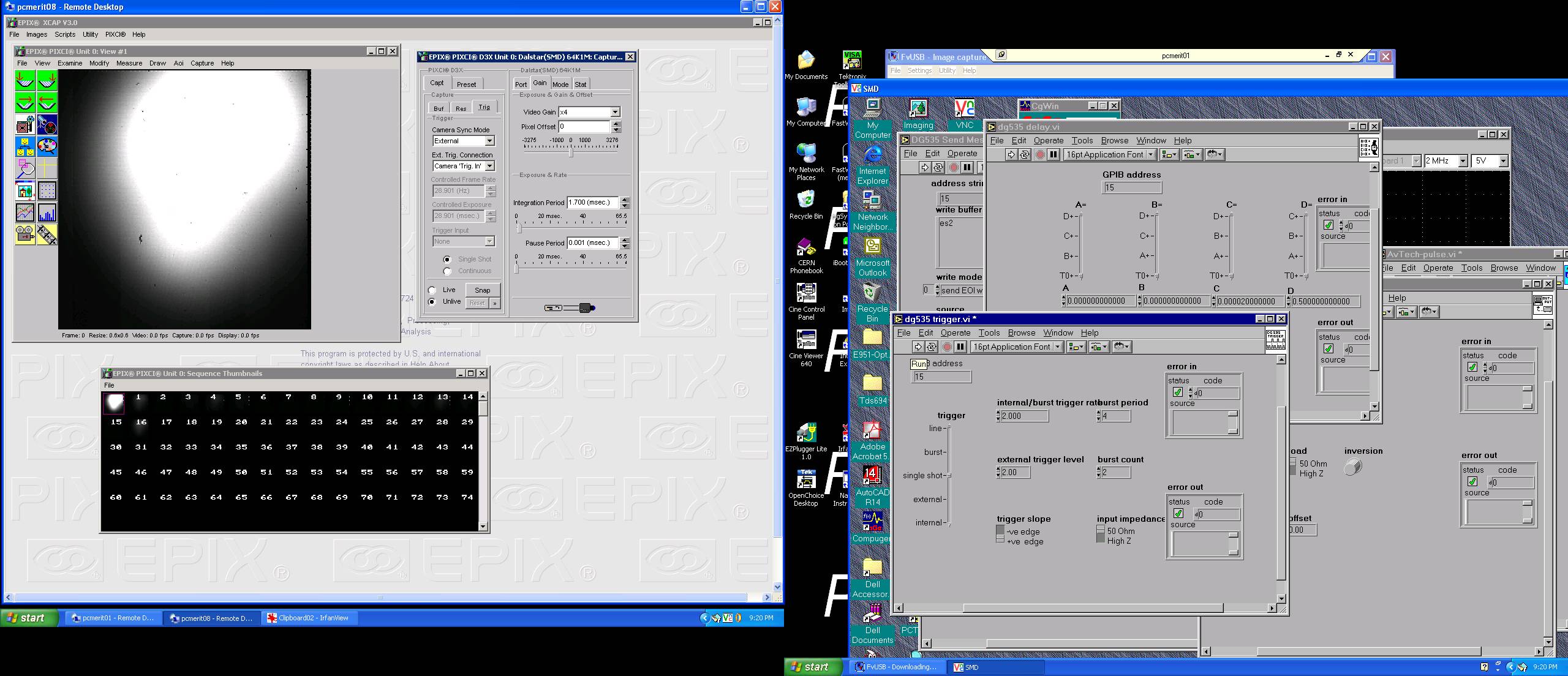The height and width of the screenshot is (676, 1568).
Task: Click the Integration Period 1.700 (msec.) field
Action: pyautogui.click(x=594, y=203)
